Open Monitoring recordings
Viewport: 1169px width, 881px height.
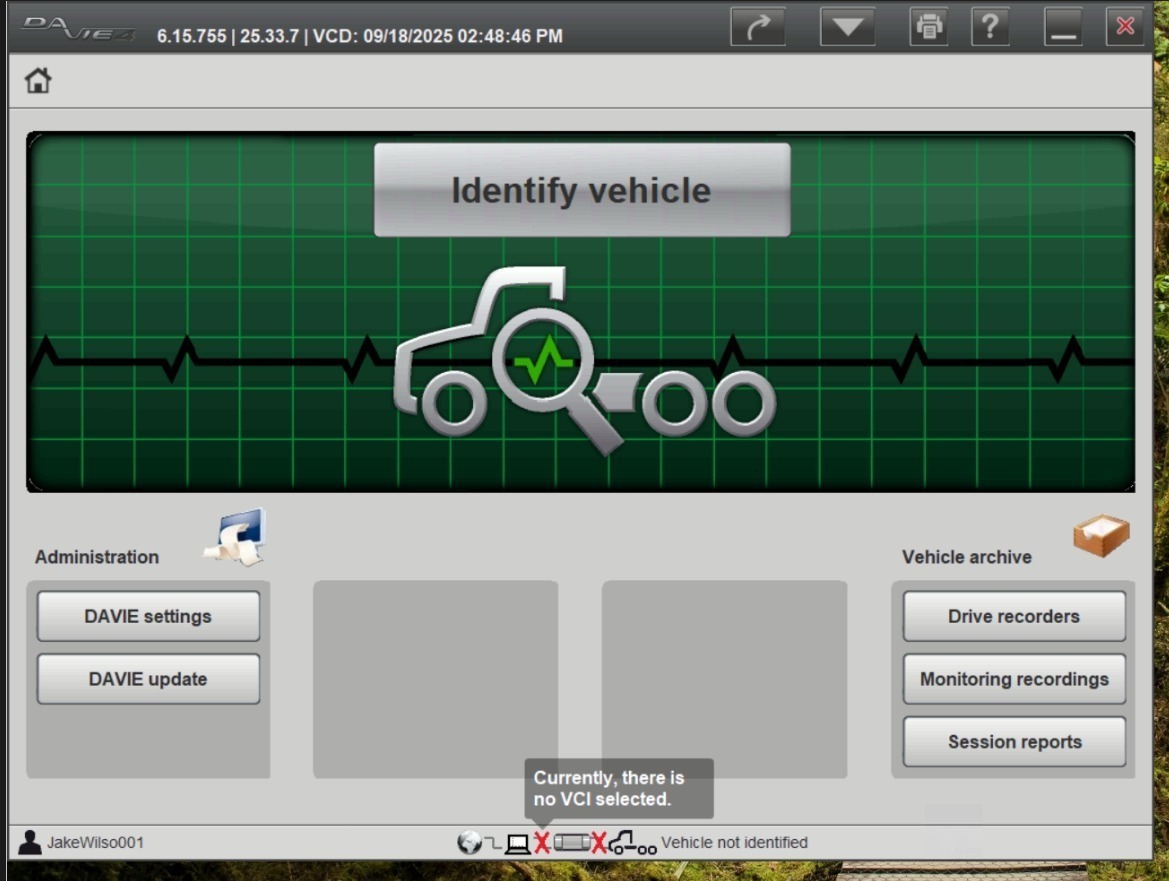point(1014,679)
